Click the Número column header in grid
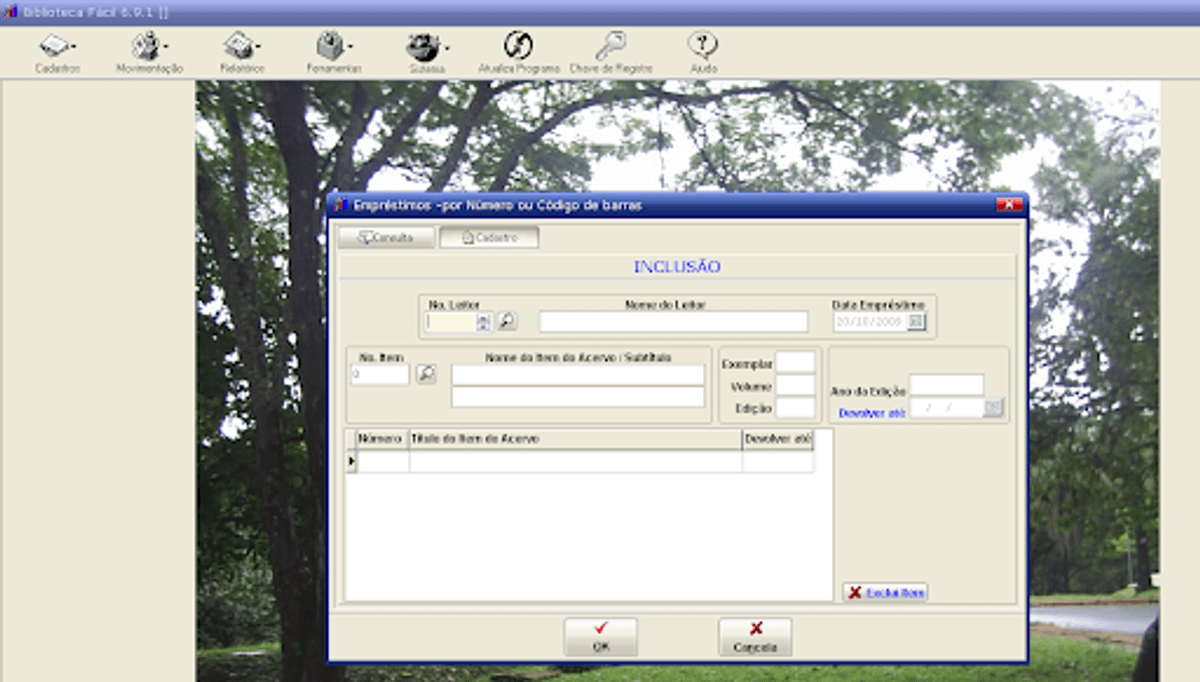The image size is (1200, 682). click(x=383, y=439)
